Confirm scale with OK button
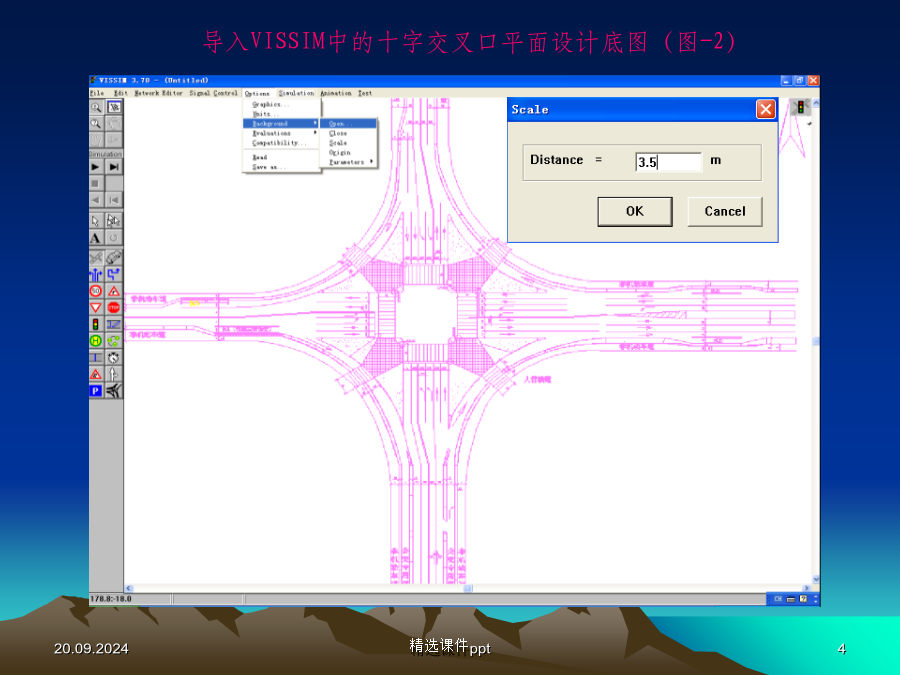 [x=635, y=211]
